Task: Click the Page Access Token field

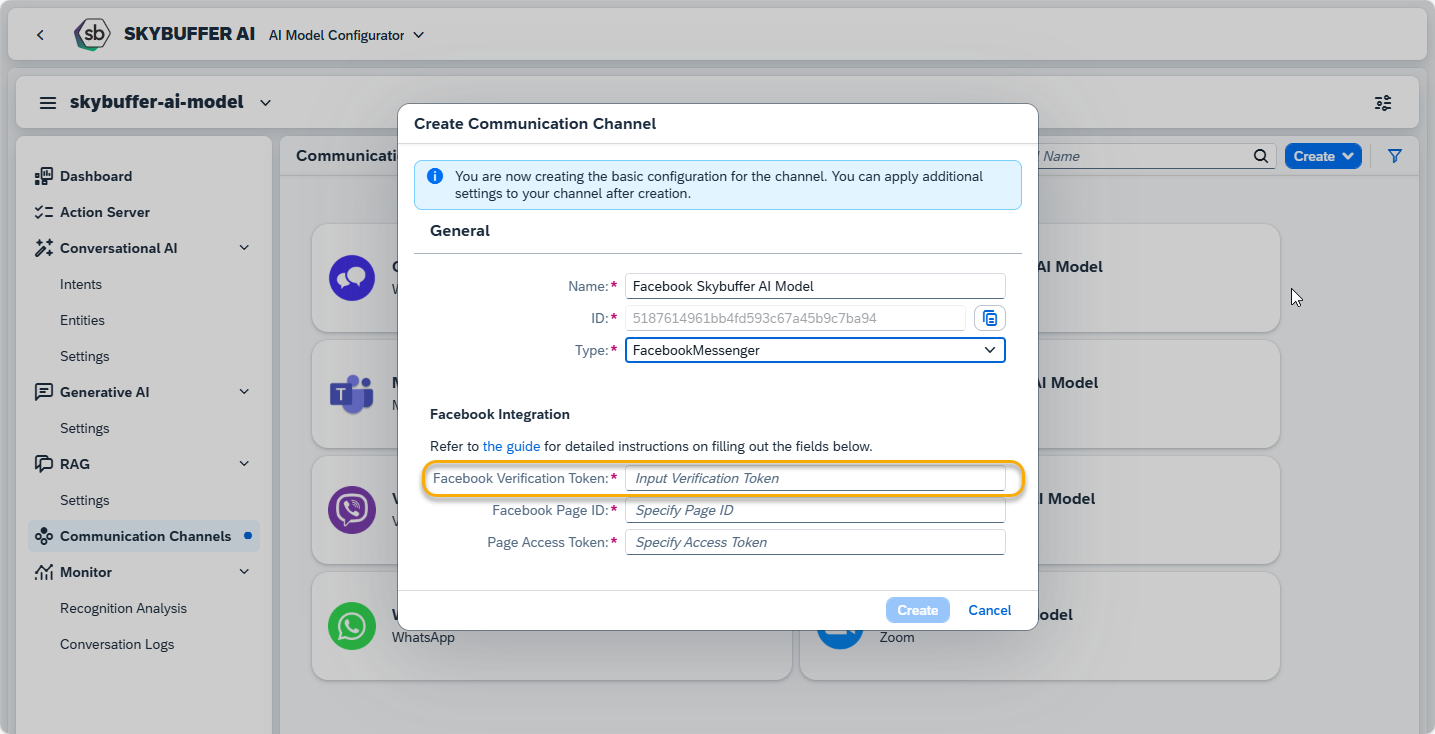Action: 815,542
